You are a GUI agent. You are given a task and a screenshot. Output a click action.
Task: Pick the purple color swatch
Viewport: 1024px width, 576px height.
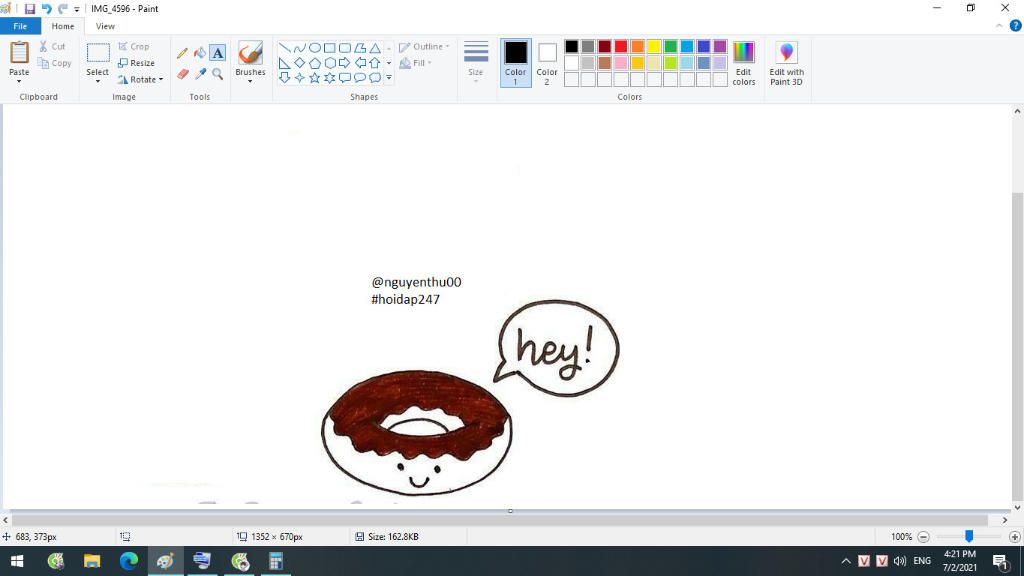tap(720, 46)
